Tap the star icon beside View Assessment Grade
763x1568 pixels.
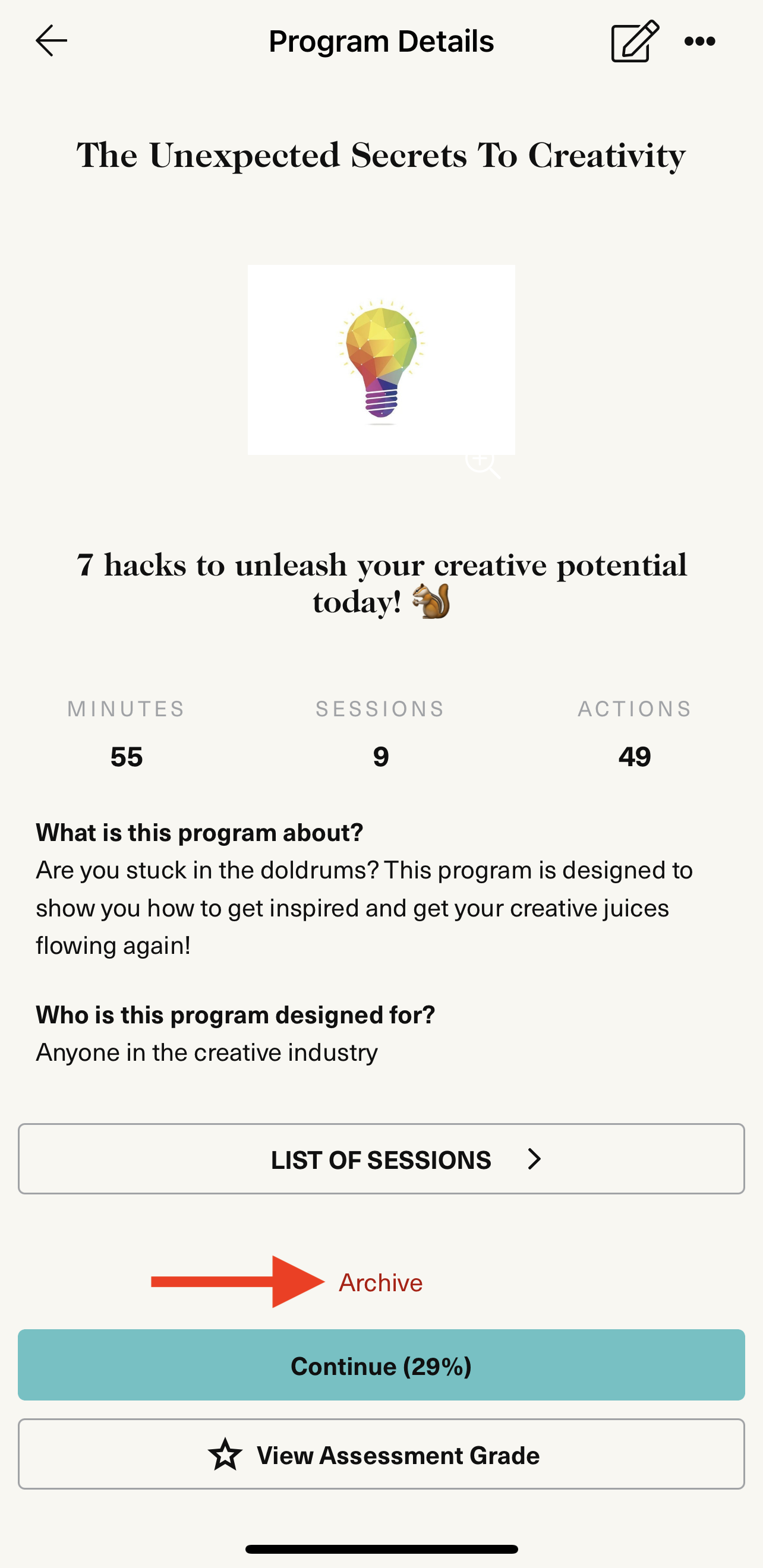[x=225, y=1455]
